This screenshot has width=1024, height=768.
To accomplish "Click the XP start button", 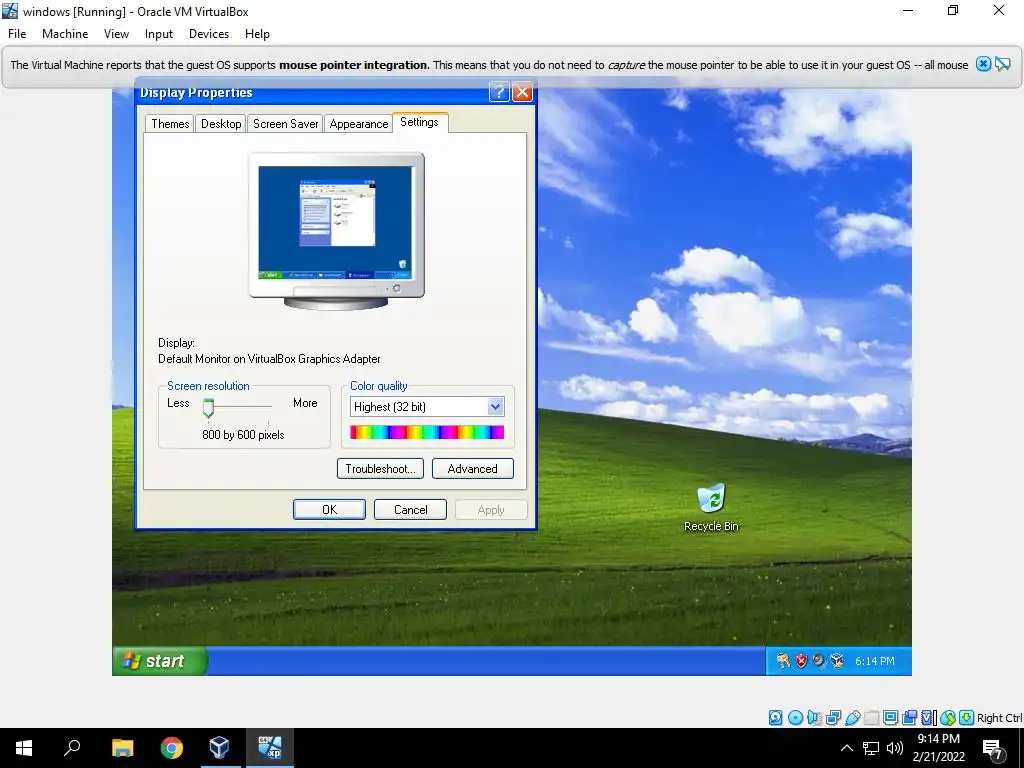I will 160,661.
